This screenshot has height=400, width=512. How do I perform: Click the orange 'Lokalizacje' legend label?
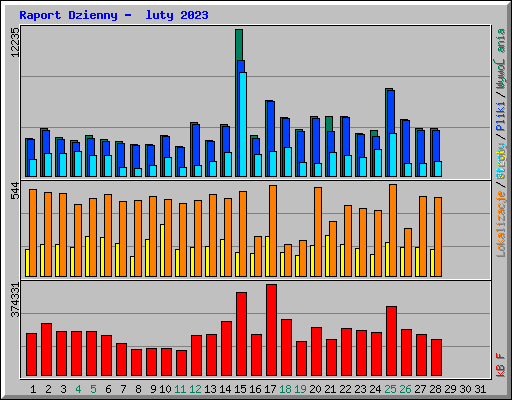[501, 223]
